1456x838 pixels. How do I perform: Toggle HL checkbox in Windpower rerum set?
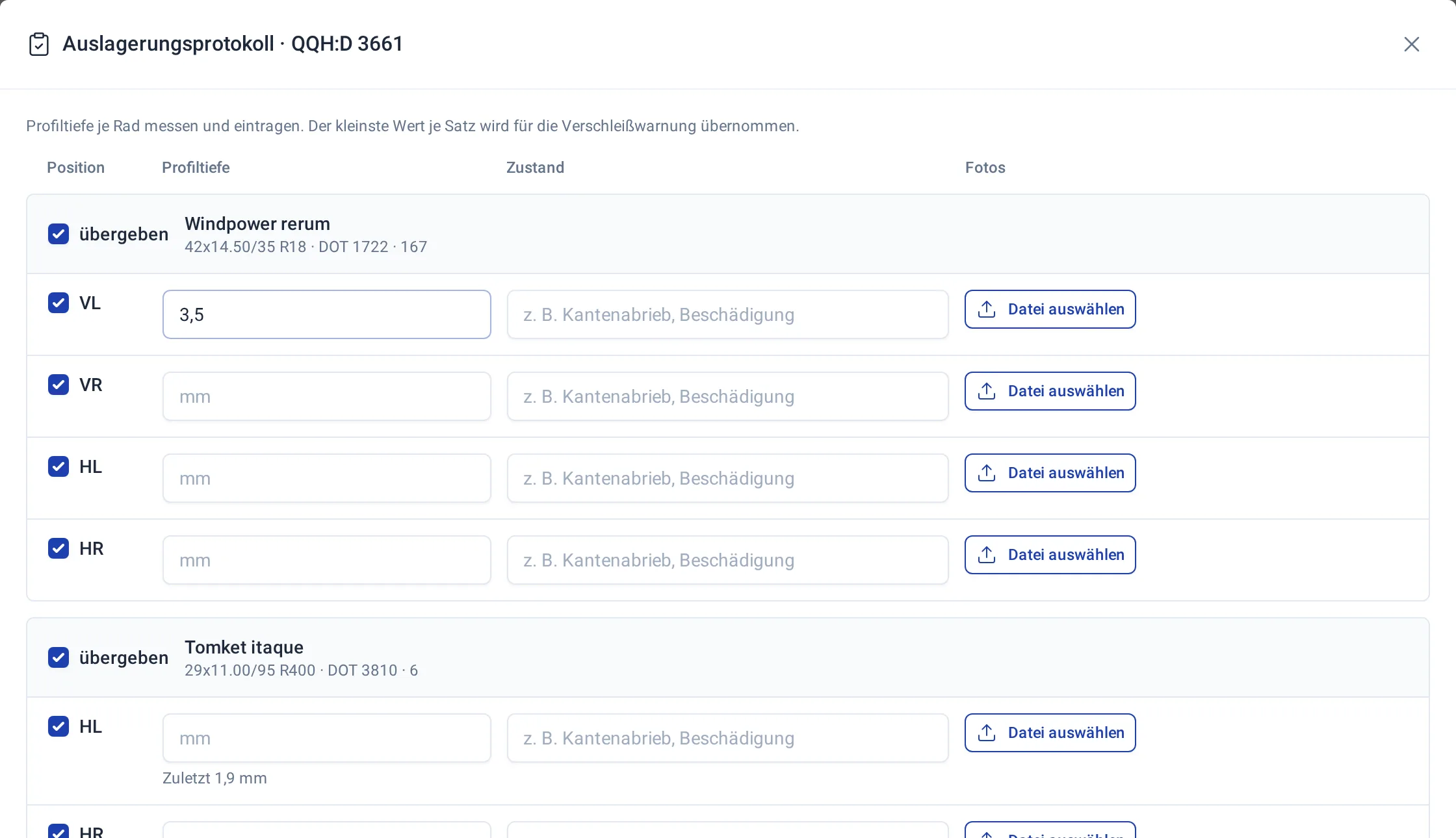[58, 466]
